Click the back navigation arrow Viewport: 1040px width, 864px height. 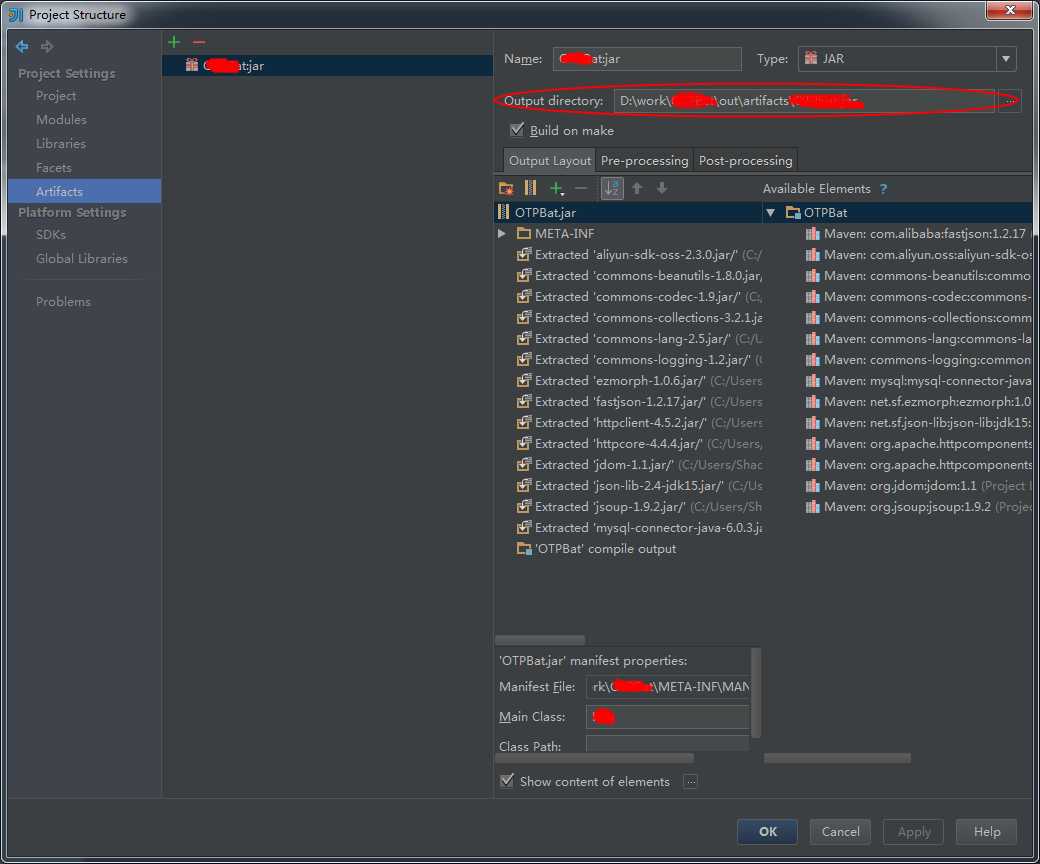pyautogui.click(x=22, y=46)
